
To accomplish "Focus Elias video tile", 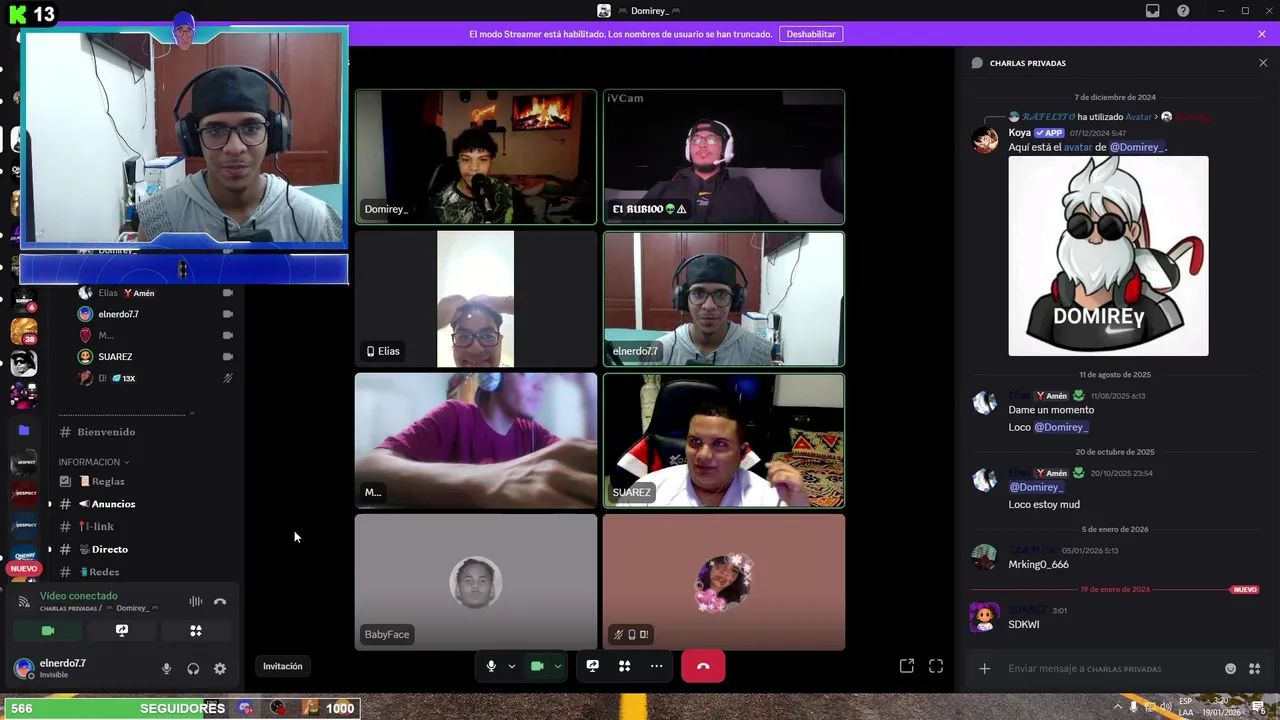I will (476, 299).
